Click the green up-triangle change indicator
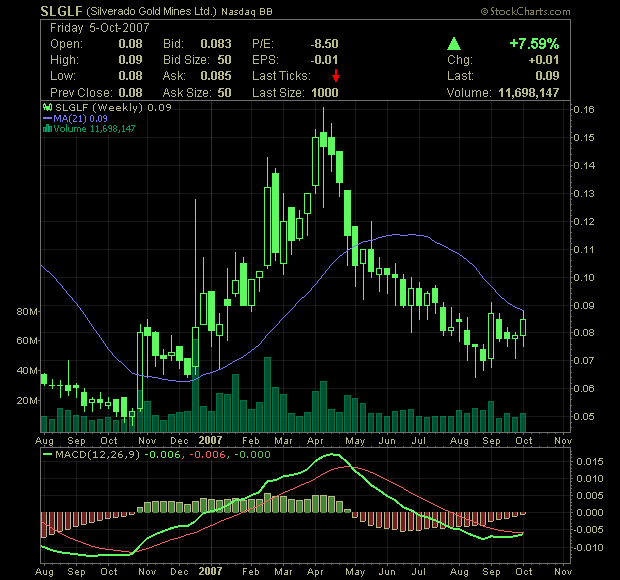The height and width of the screenshot is (580, 620). [454, 43]
